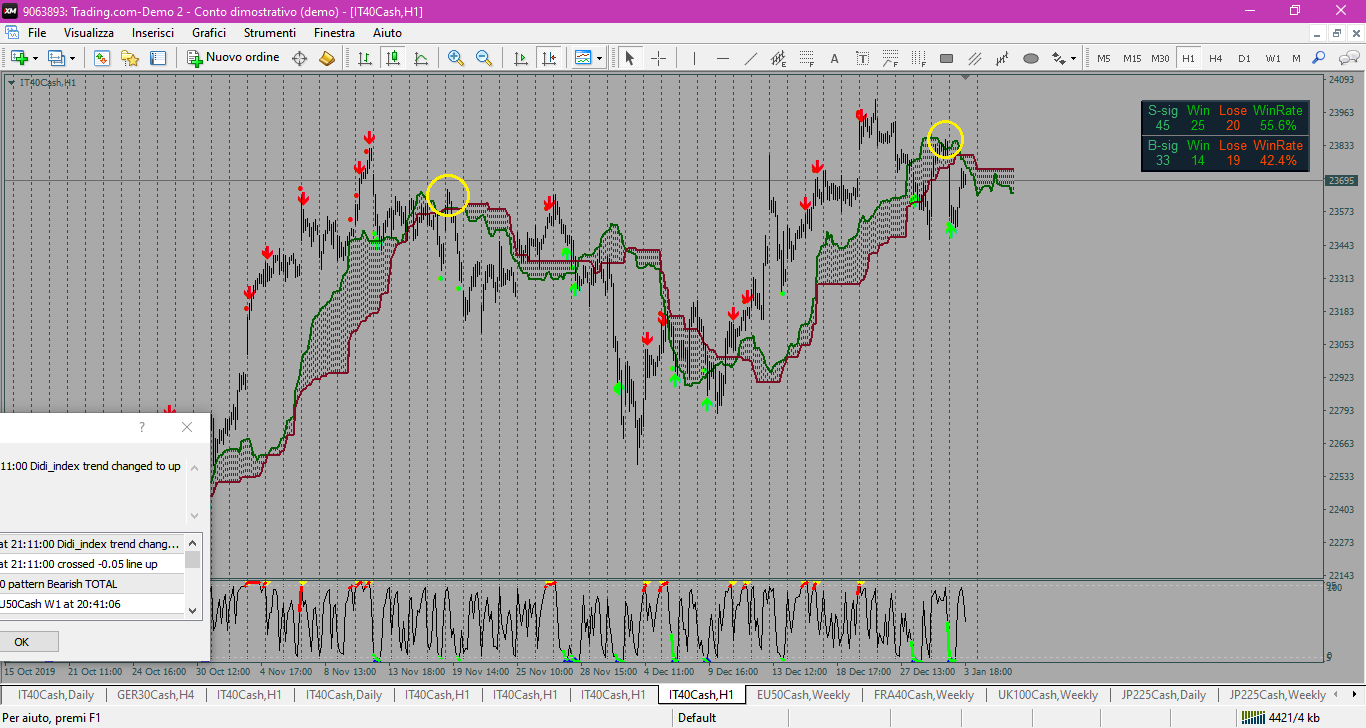The image size is (1366, 728).
Task: Select the Fibonacci retracement tool
Action: click(x=806, y=58)
